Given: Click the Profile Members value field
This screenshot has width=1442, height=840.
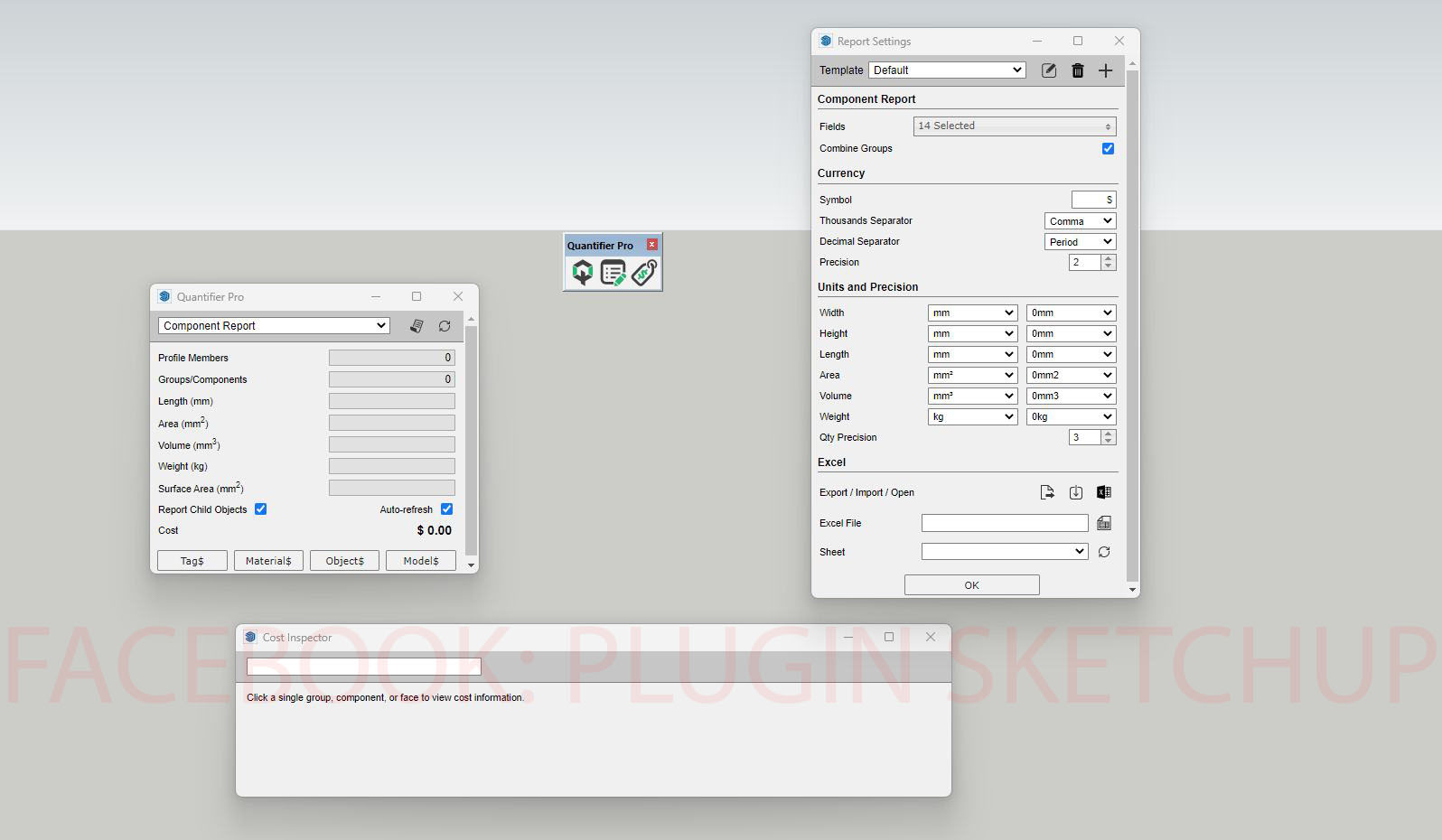Looking at the screenshot, I should pyautogui.click(x=392, y=358).
